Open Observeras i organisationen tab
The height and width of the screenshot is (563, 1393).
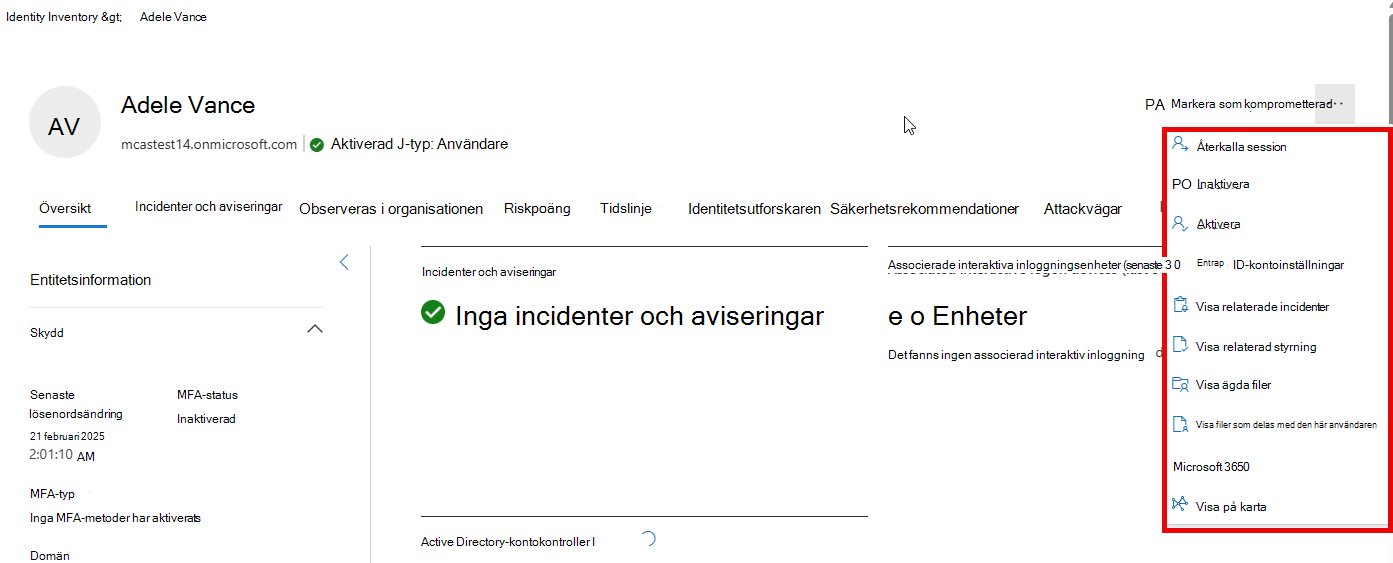391,208
